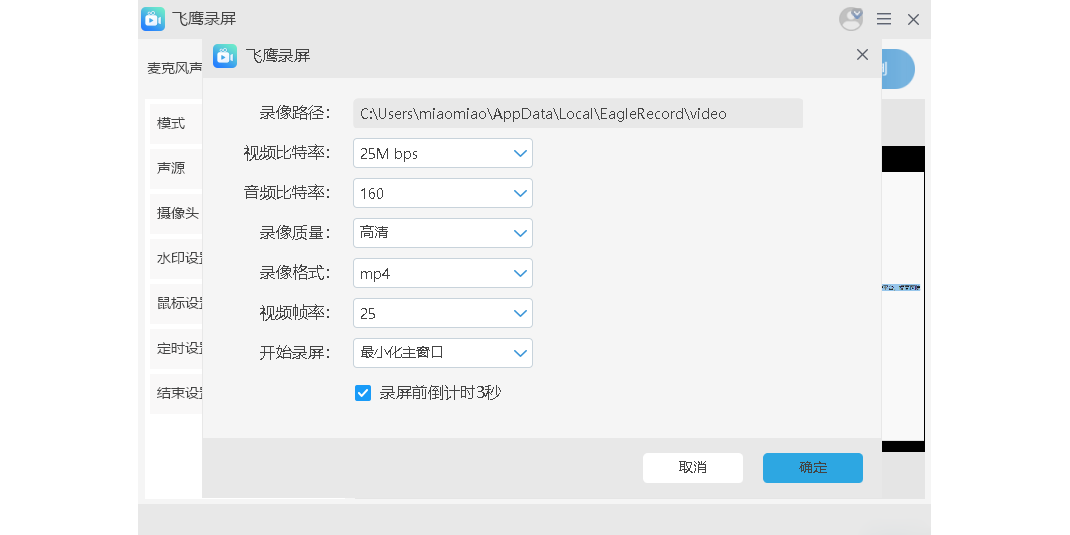Confirm settings with the 确定 button
This screenshot has width=1070, height=535.
pyautogui.click(x=812, y=468)
